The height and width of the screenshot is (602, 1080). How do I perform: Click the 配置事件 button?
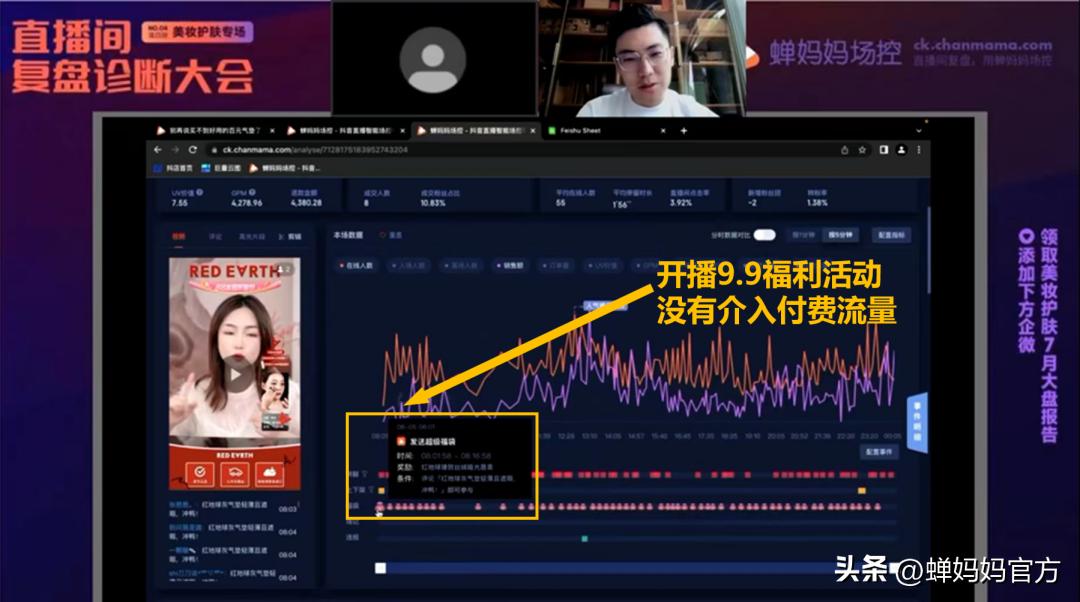(878, 451)
